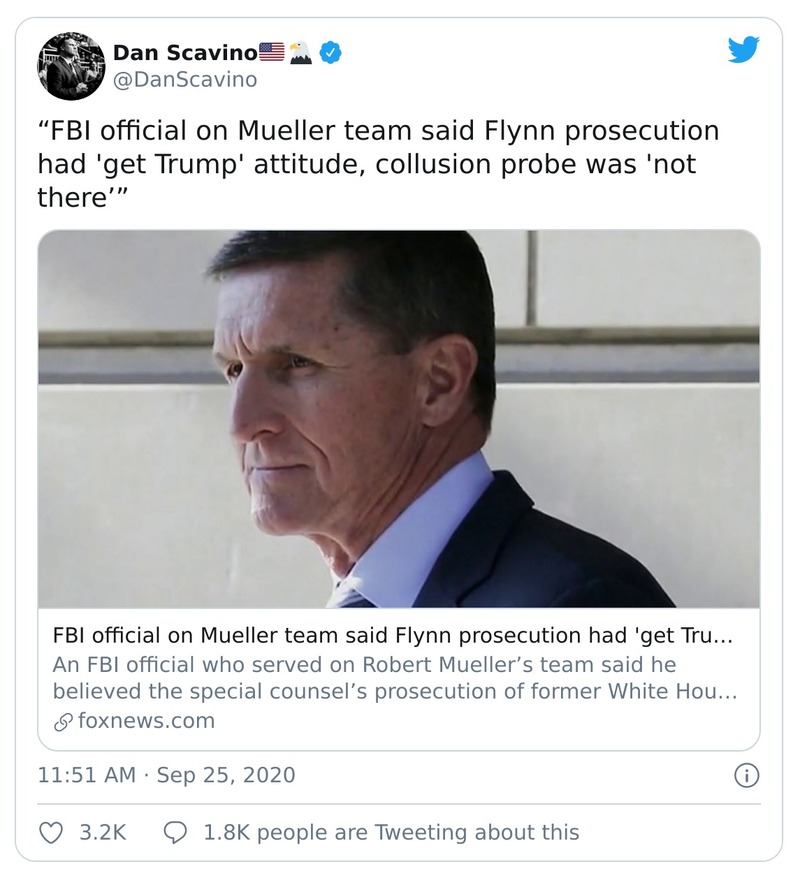Open the @DanScavino handle link
800x878 pixels.
coord(185,79)
